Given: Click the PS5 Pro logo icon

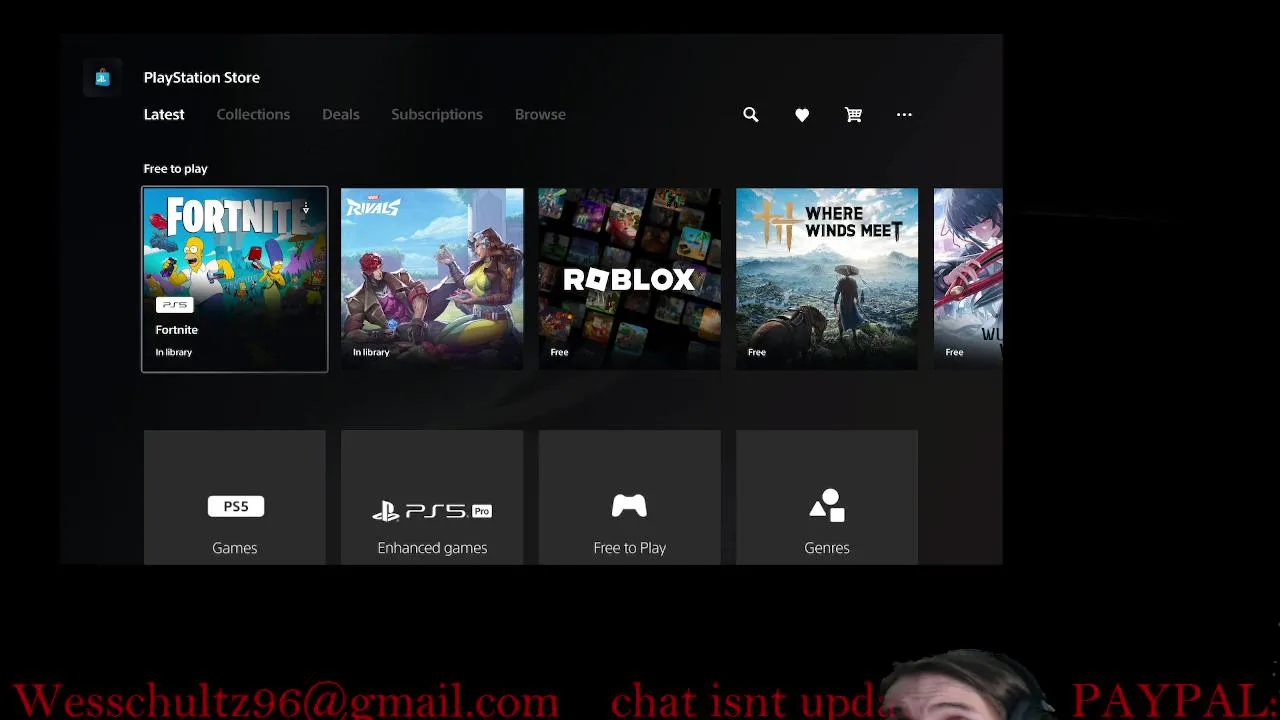Looking at the screenshot, I should [432, 511].
